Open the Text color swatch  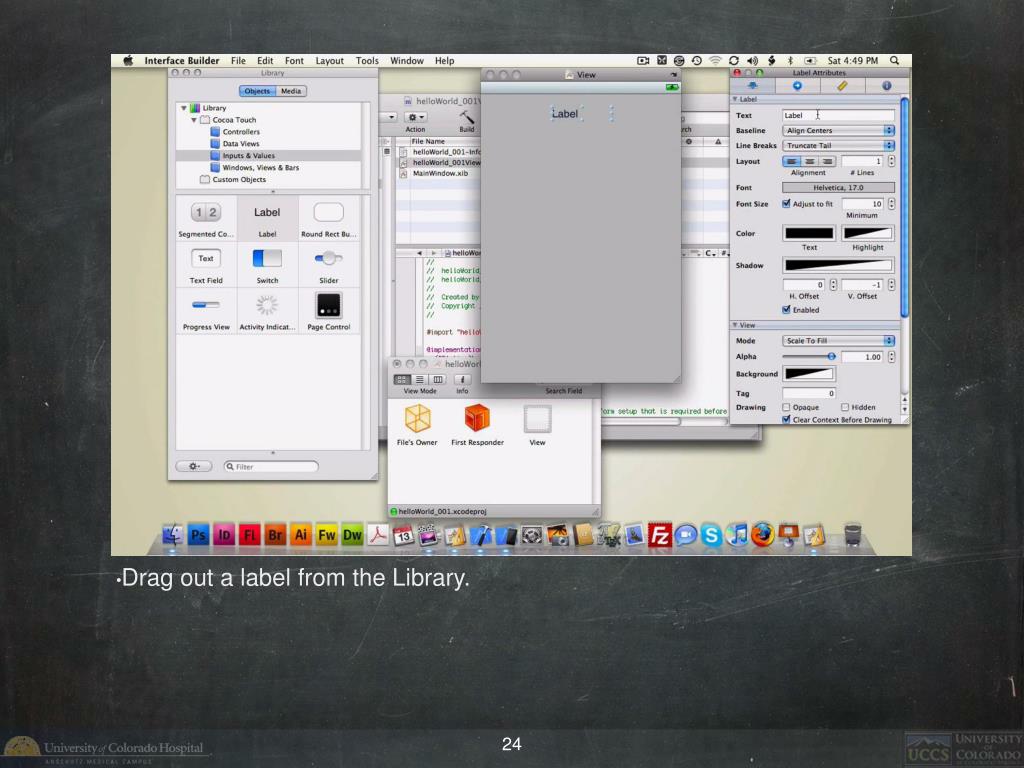809,233
